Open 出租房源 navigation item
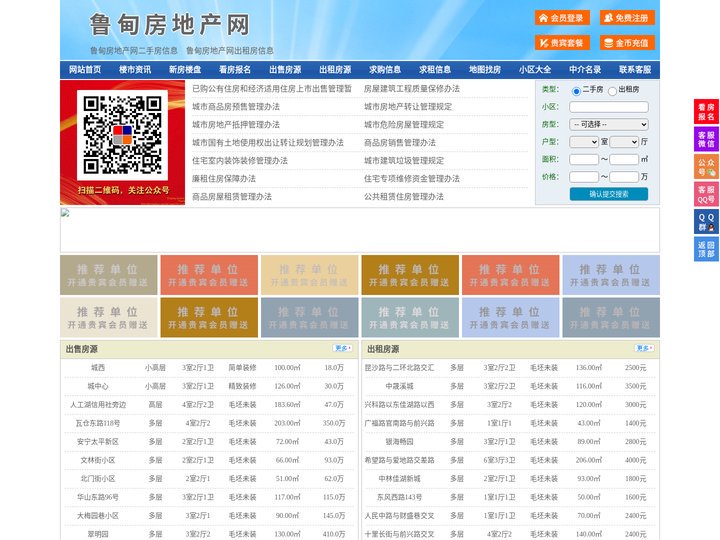This screenshot has width=720, height=540. [335, 70]
